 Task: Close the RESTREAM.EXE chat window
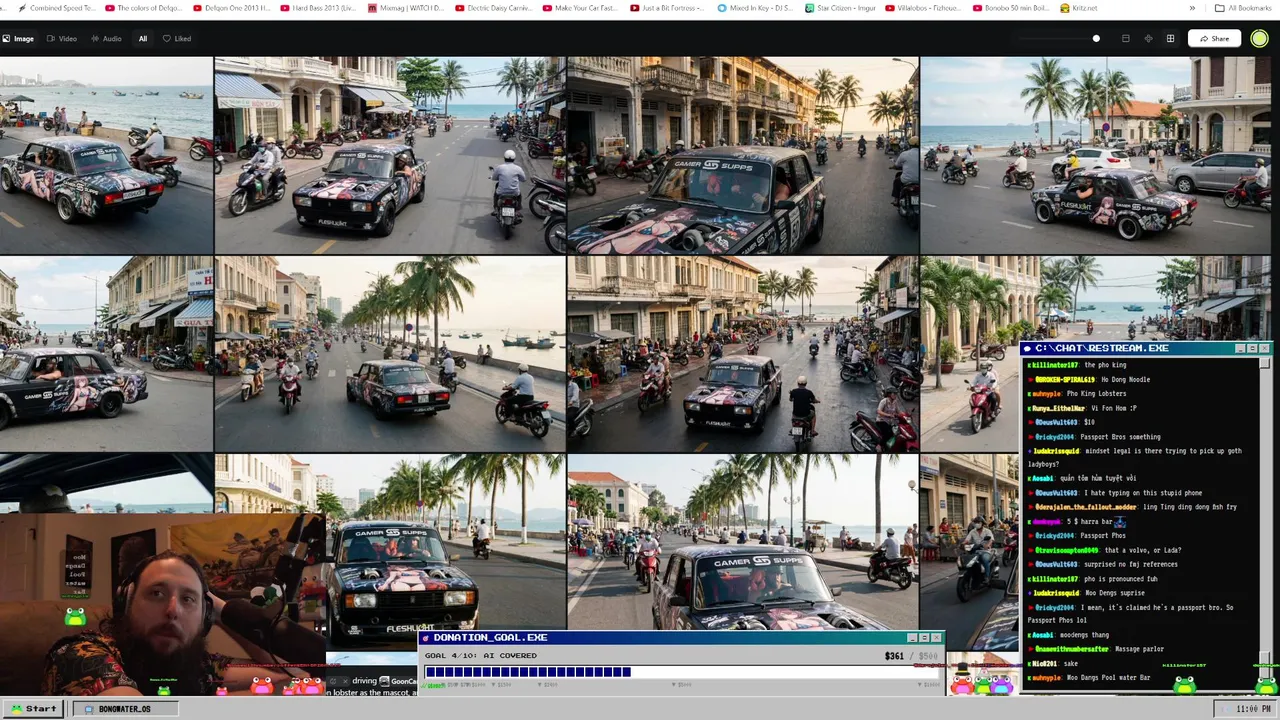[1264, 348]
